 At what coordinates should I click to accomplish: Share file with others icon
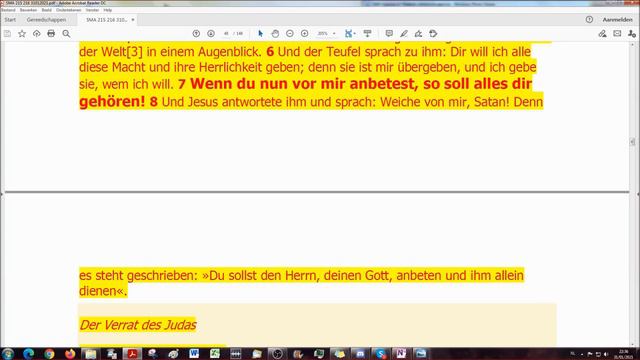[x=632, y=34]
